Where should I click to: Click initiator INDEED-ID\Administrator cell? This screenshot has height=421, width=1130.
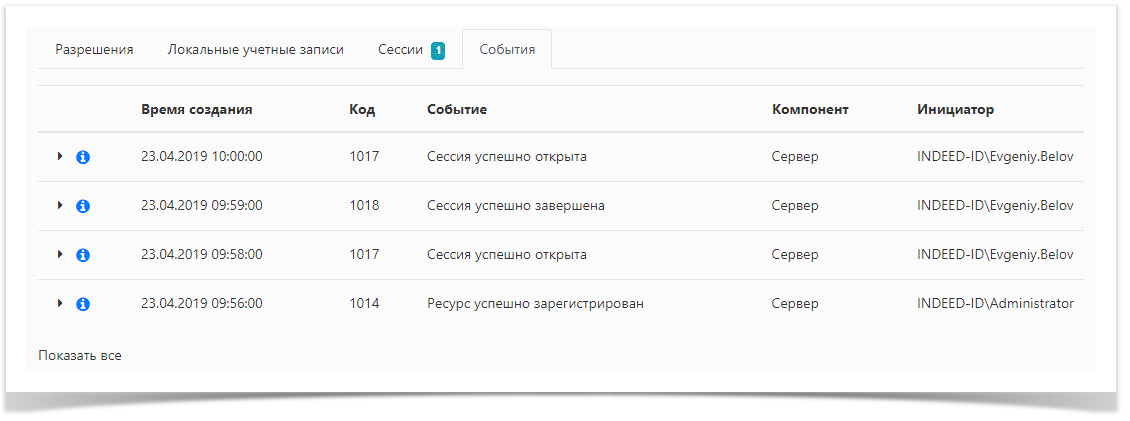click(995, 303)
